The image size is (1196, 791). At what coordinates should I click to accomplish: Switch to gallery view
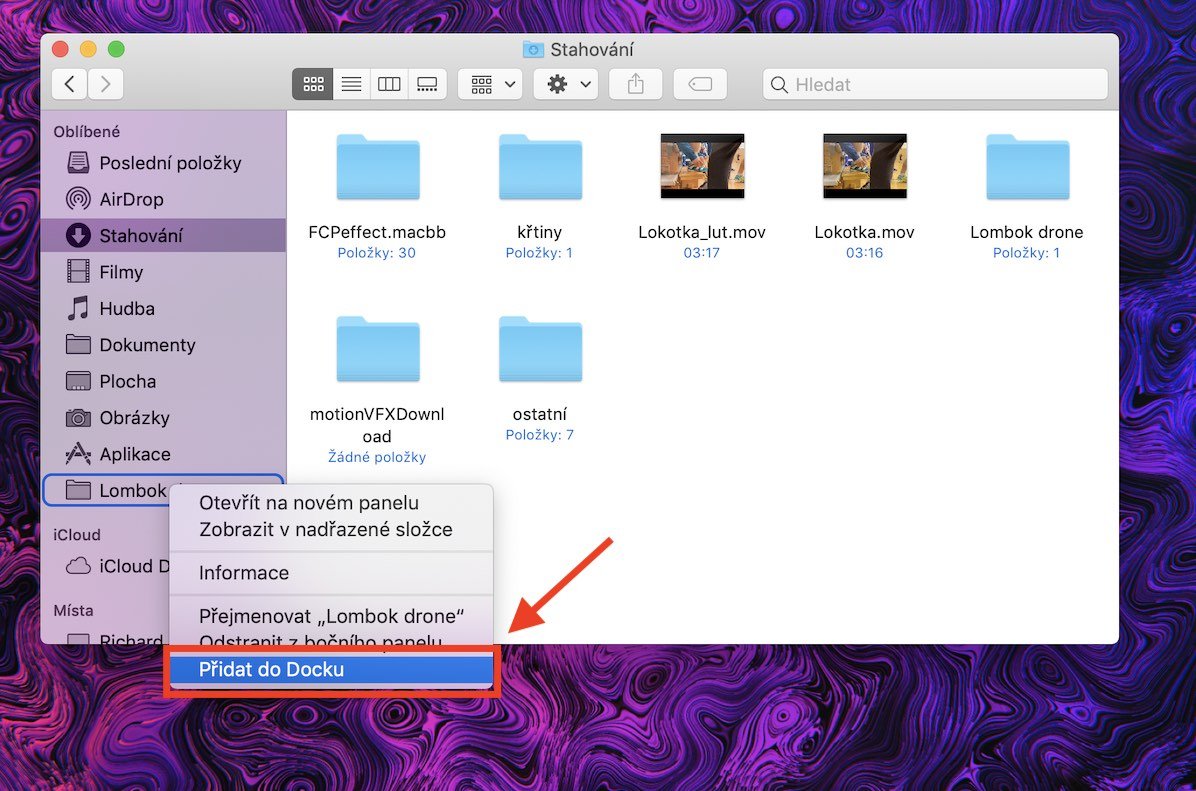[x=427, y=84]
